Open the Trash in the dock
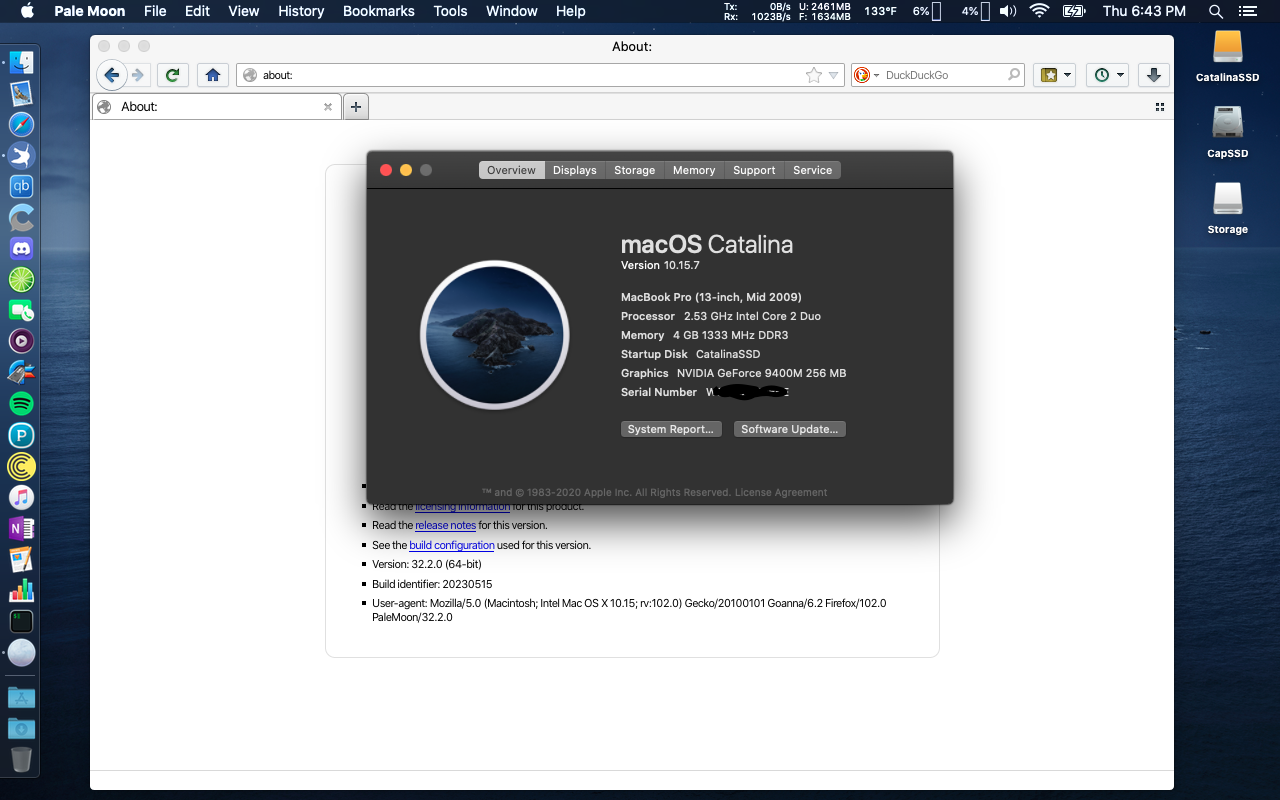This screenshot has width=1280, height=800. [x=21, y=759]
